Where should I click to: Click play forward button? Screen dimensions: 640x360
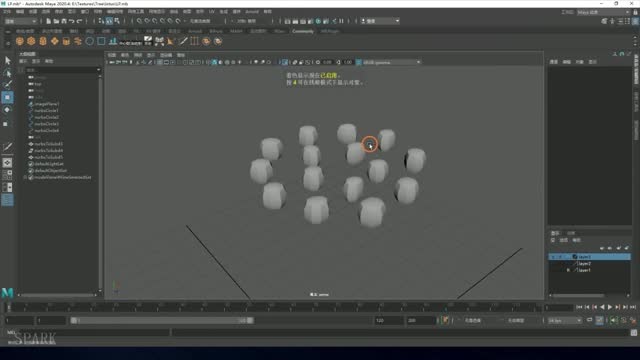pos(610,307)
